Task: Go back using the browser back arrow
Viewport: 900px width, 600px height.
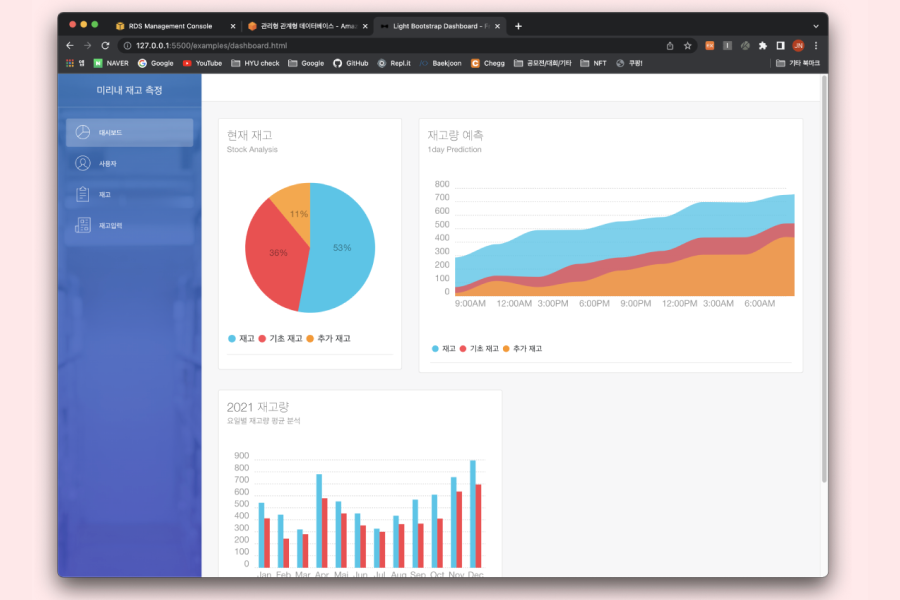Action: (69, 46)
